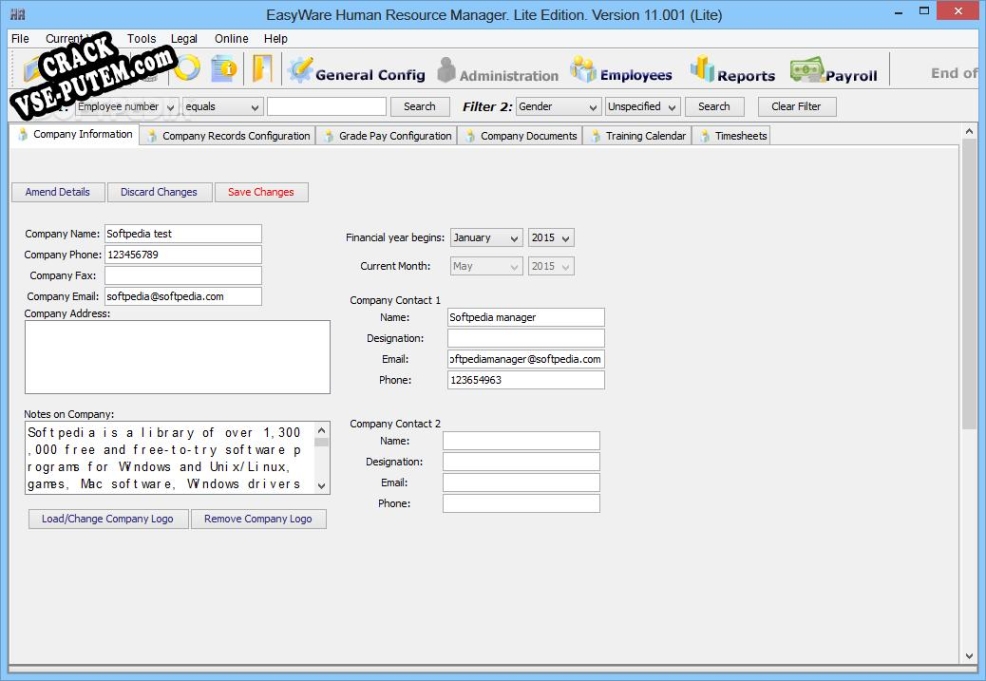Click Remove Company Logo button

point(258,519)
